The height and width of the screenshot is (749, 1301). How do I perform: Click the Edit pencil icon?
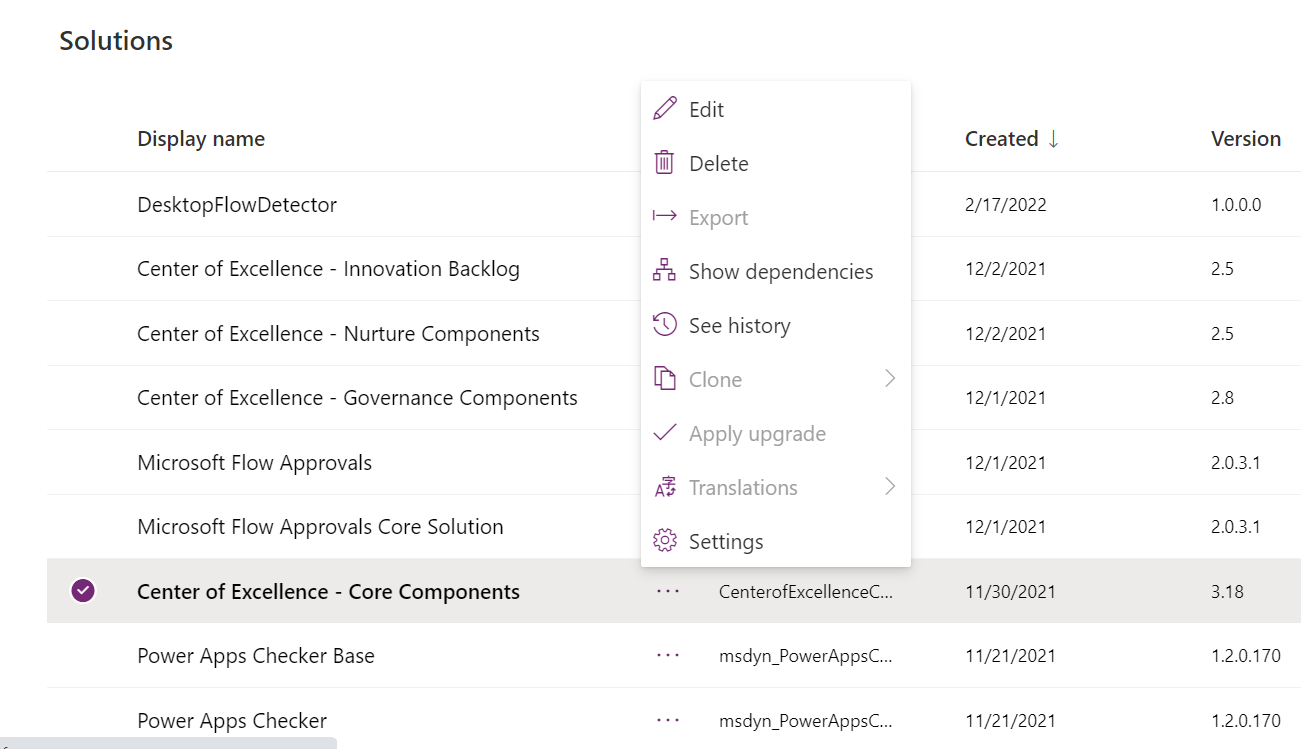(665, 108)
